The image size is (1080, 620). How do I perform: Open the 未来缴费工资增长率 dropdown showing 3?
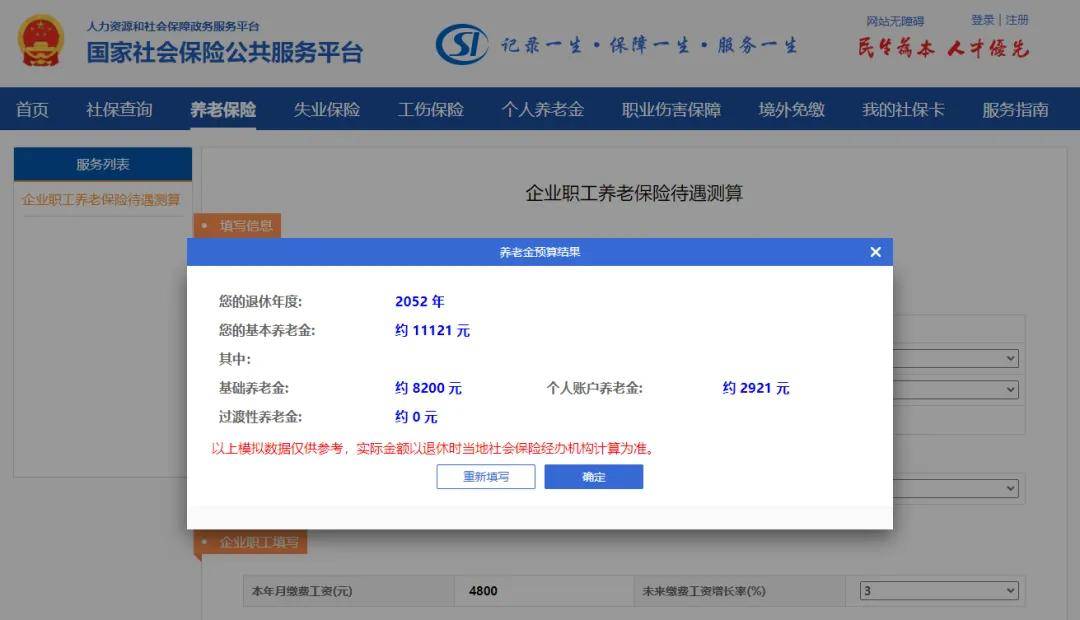pos(936,590)
